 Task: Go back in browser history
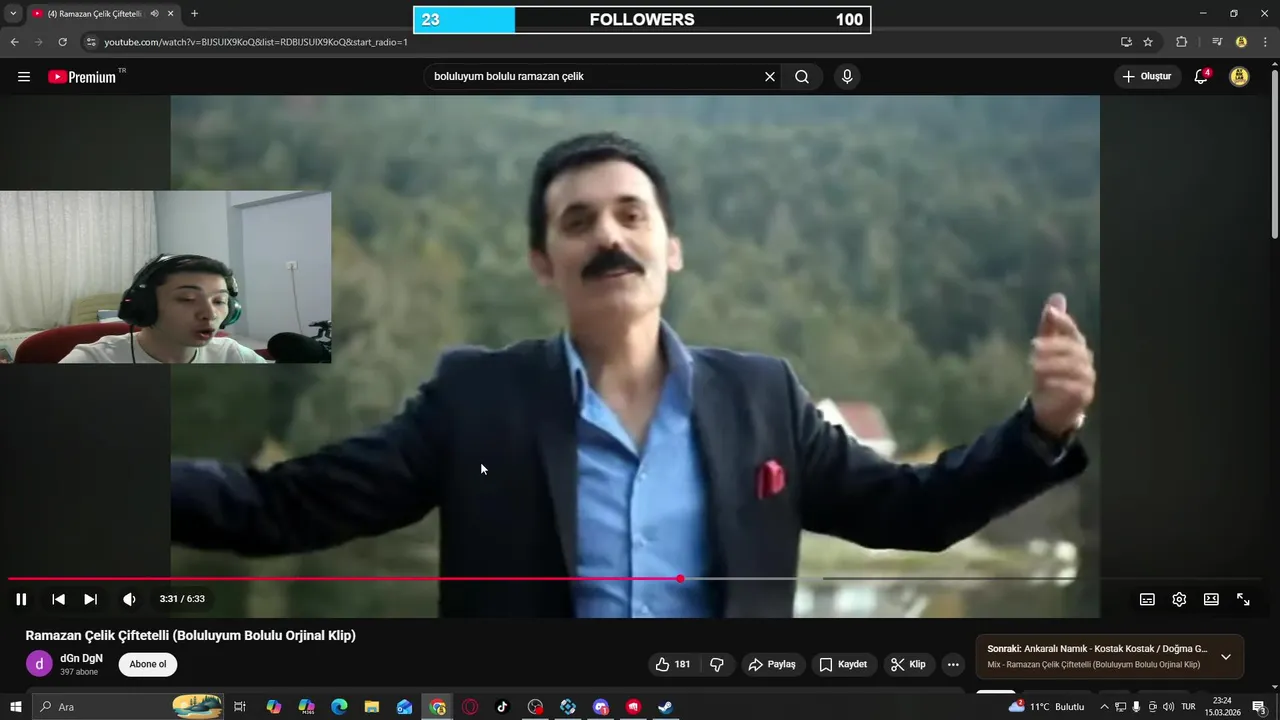(x=14, y=42)
